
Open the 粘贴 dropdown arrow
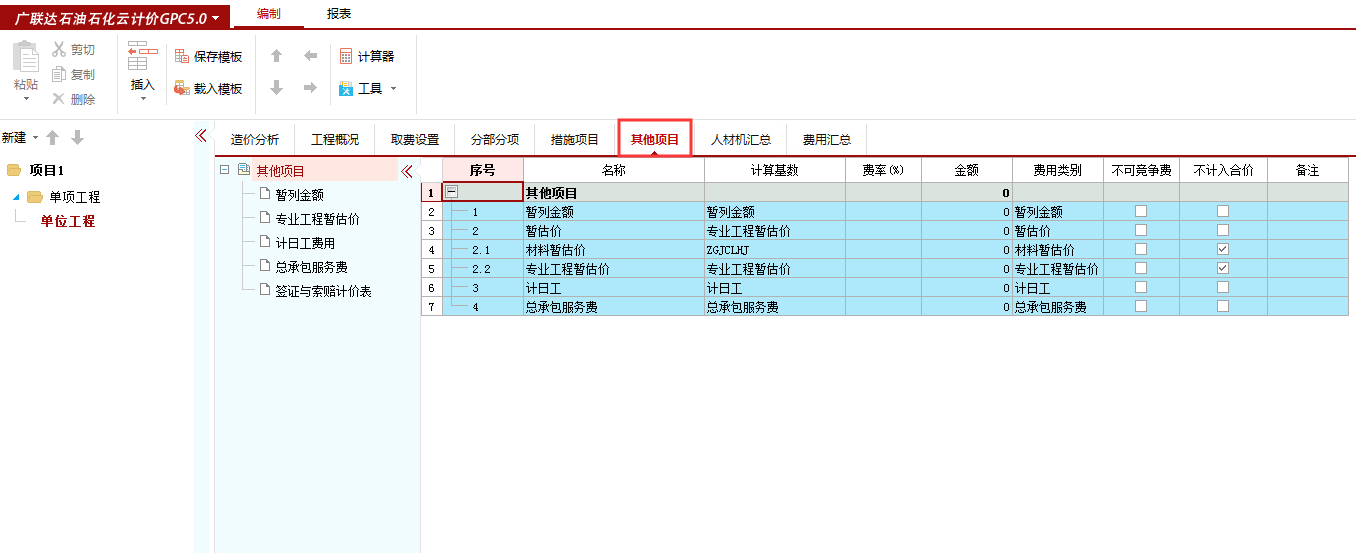pyautogui.click(x=27, y=99)
